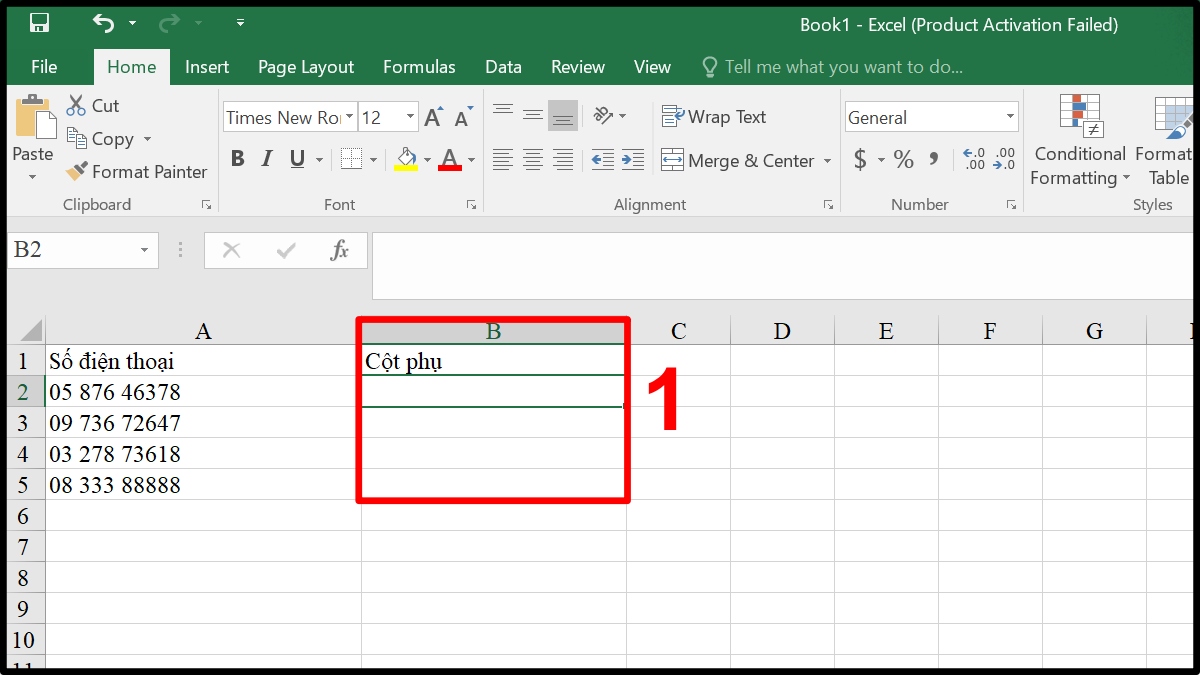
Task: Select the Italic formatting icon
Action: point(265,159)
